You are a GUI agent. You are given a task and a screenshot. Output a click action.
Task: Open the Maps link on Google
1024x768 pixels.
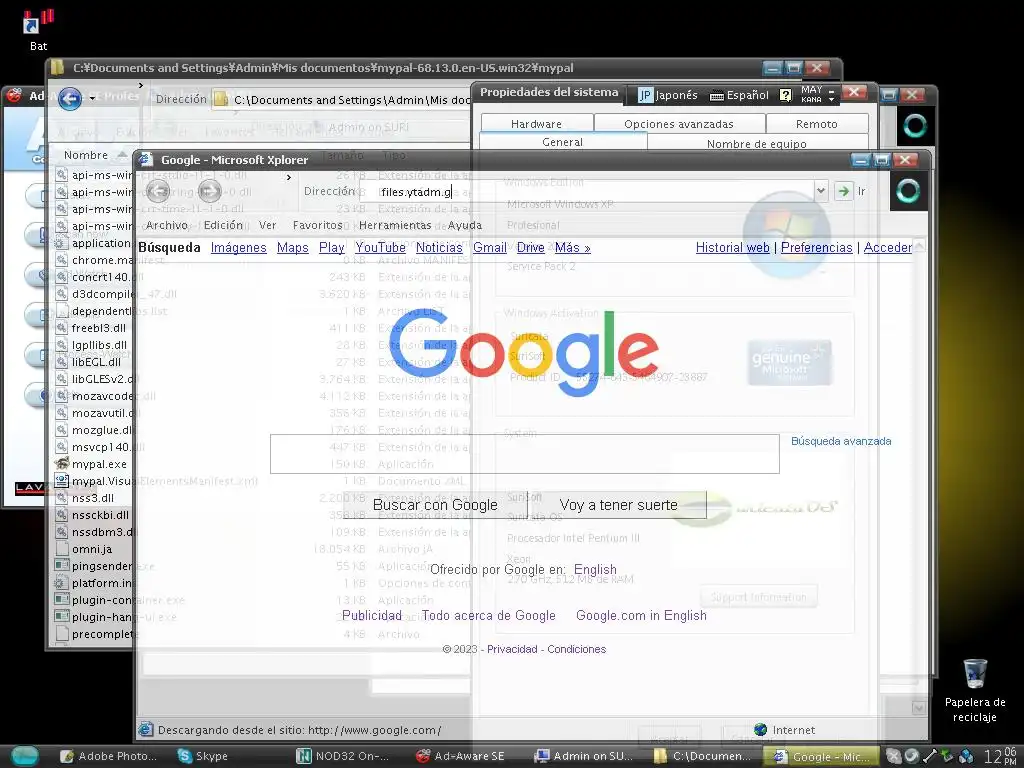pyautogui.click(x=293, y=248)
